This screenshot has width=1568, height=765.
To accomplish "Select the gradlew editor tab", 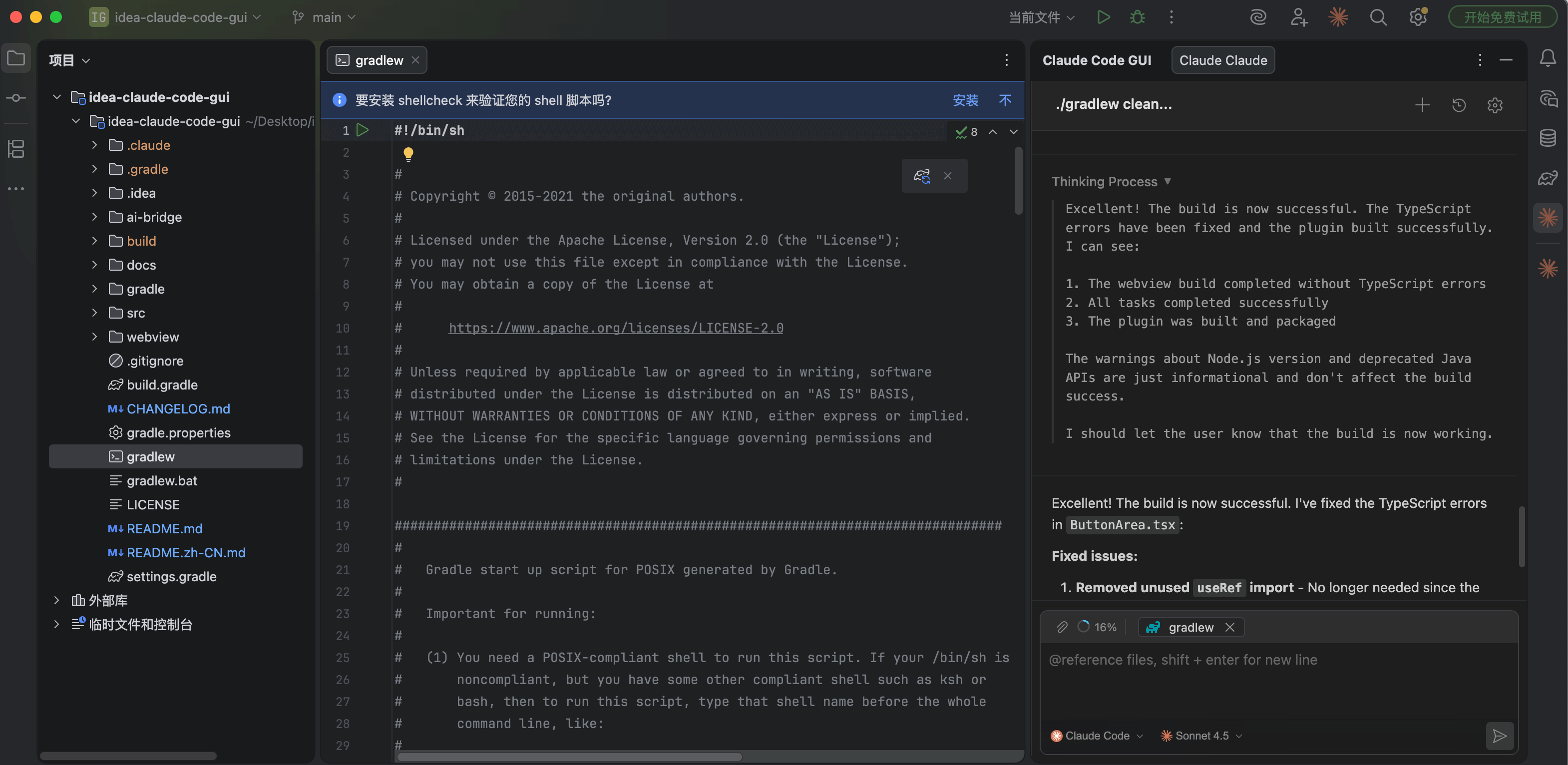I will 378,60.
